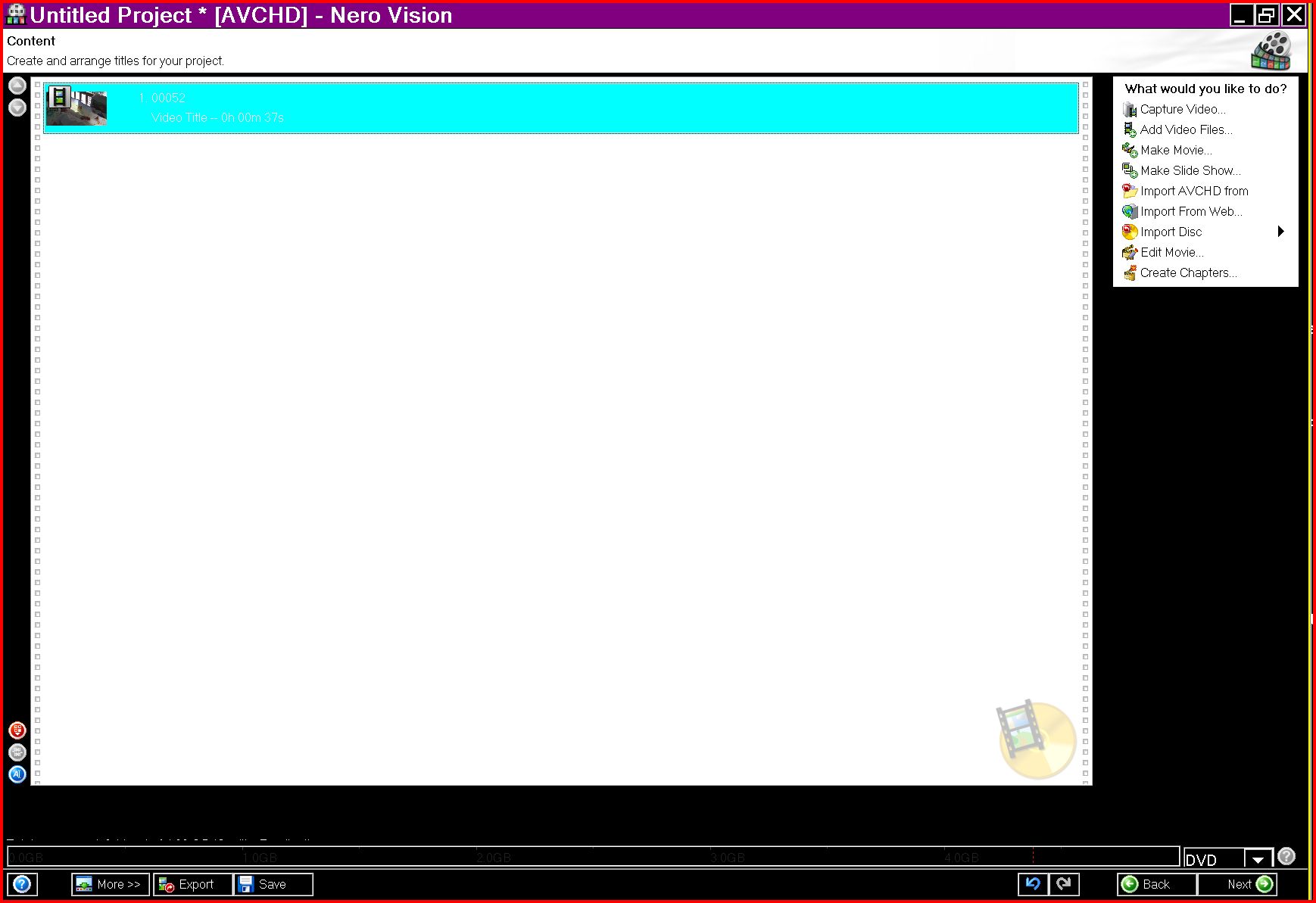Click the redo arrow button
This screenshot has width=1316, height=903.
point(1064,884)
